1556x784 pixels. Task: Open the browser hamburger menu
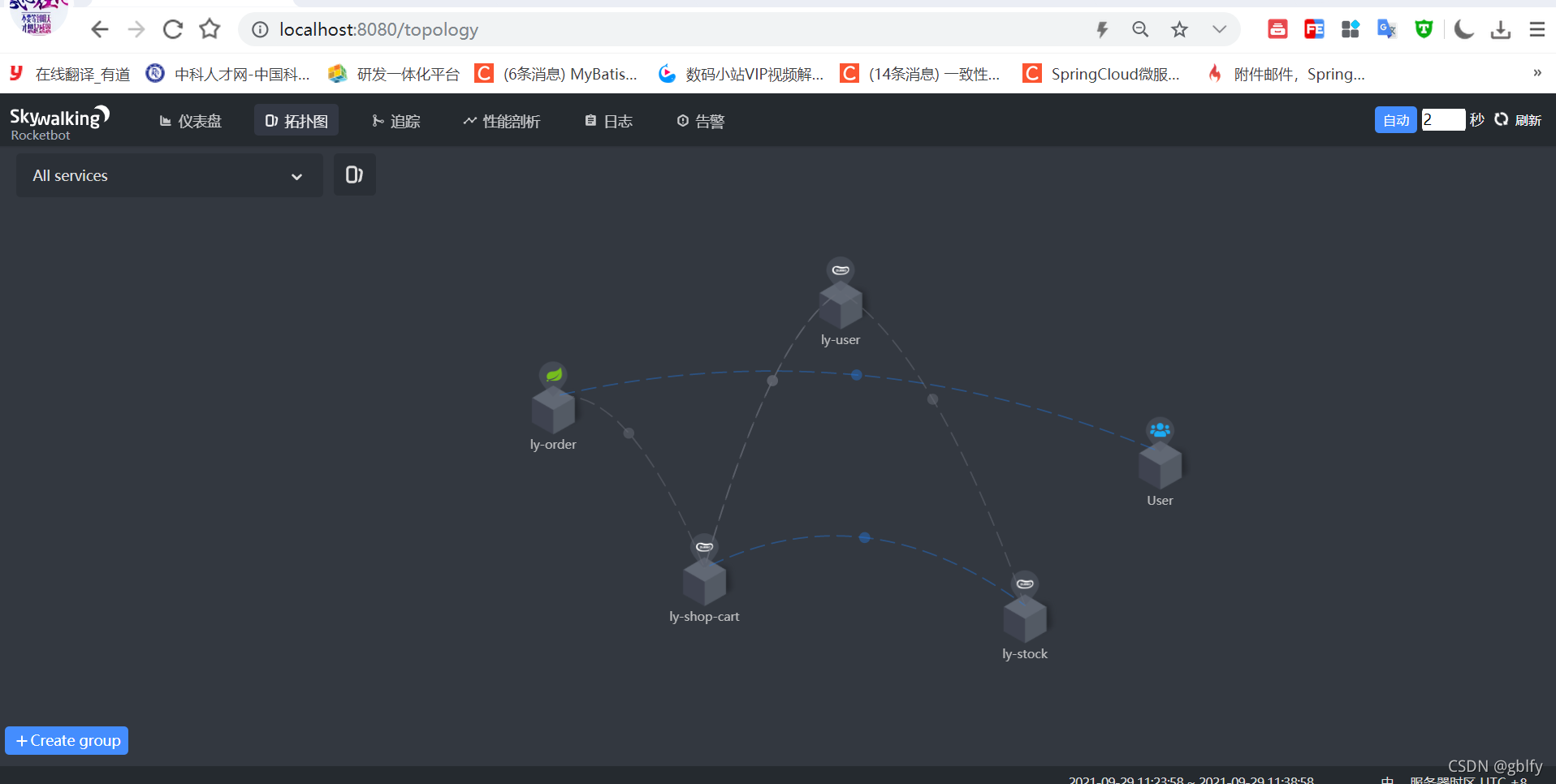(1537, 30)
